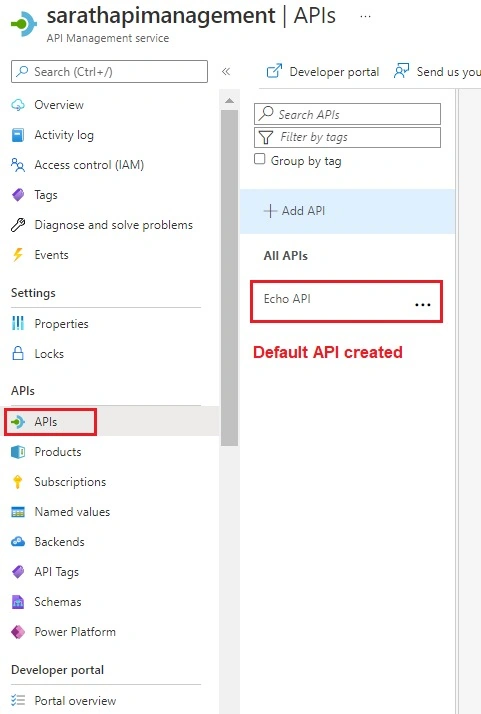Click the Activity log icon
Viewport: 481px width, 714px height.
[x=18, y=135]
